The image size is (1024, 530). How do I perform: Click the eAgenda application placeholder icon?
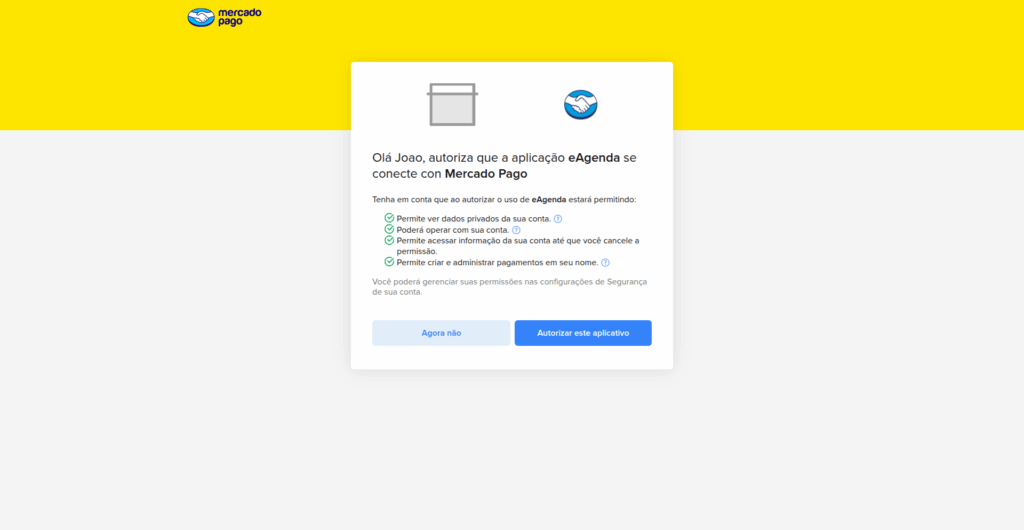(453, 104)
